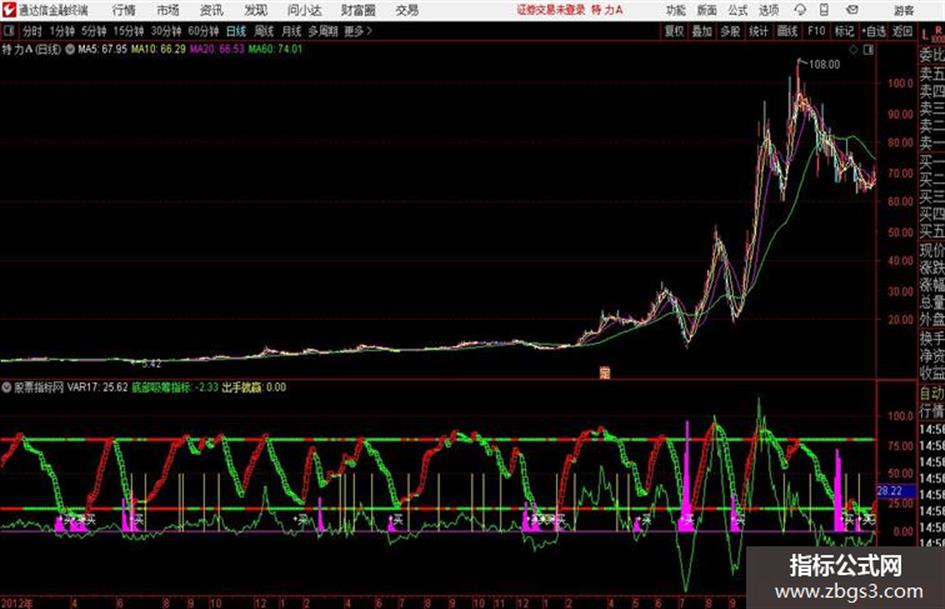Open the 功能 menu

tap(676, 10)
